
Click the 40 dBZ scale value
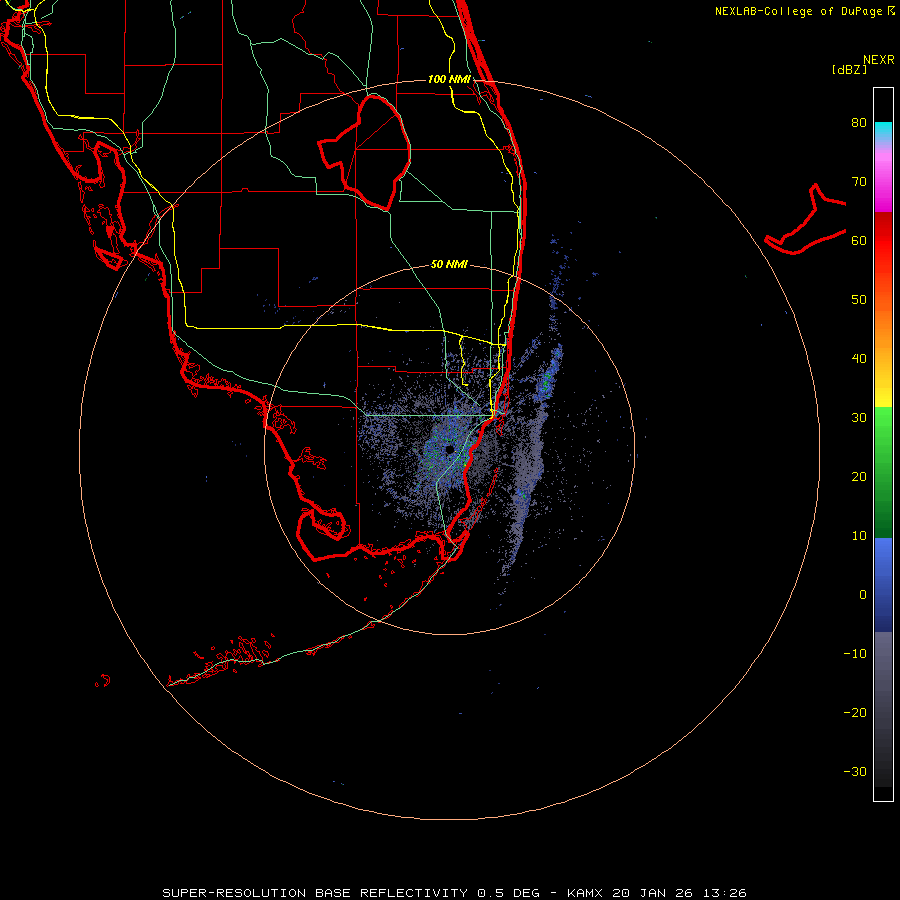pos(859,359)
